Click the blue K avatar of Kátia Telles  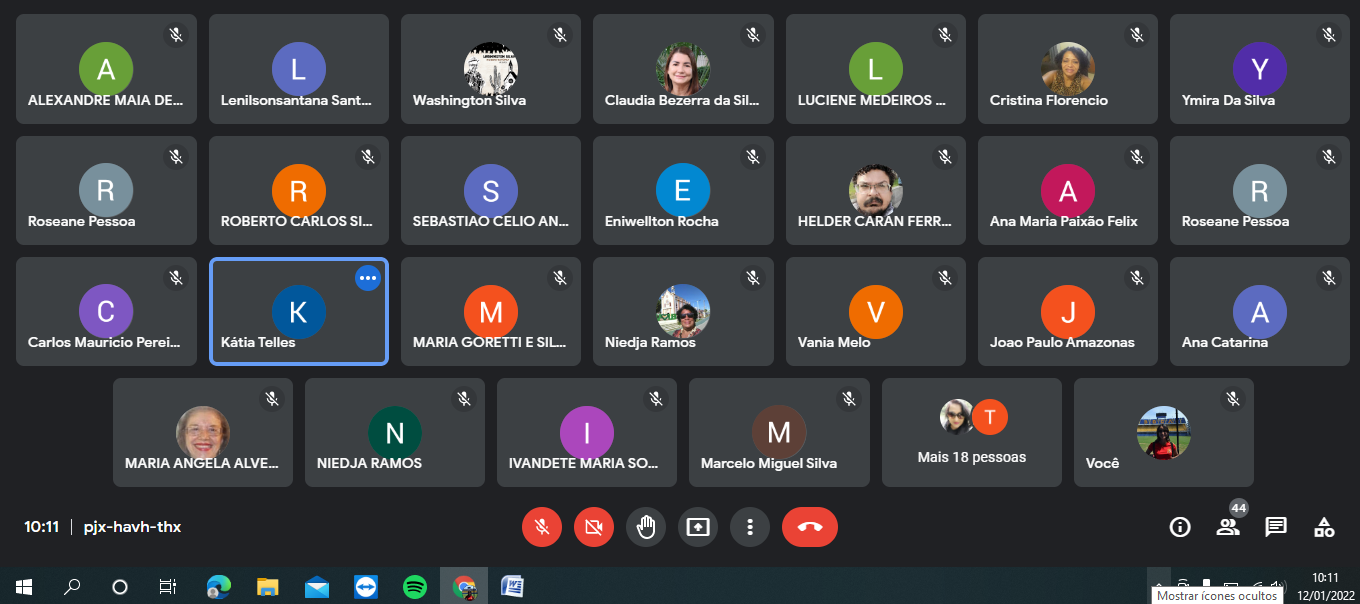click(x=298, y=311)
